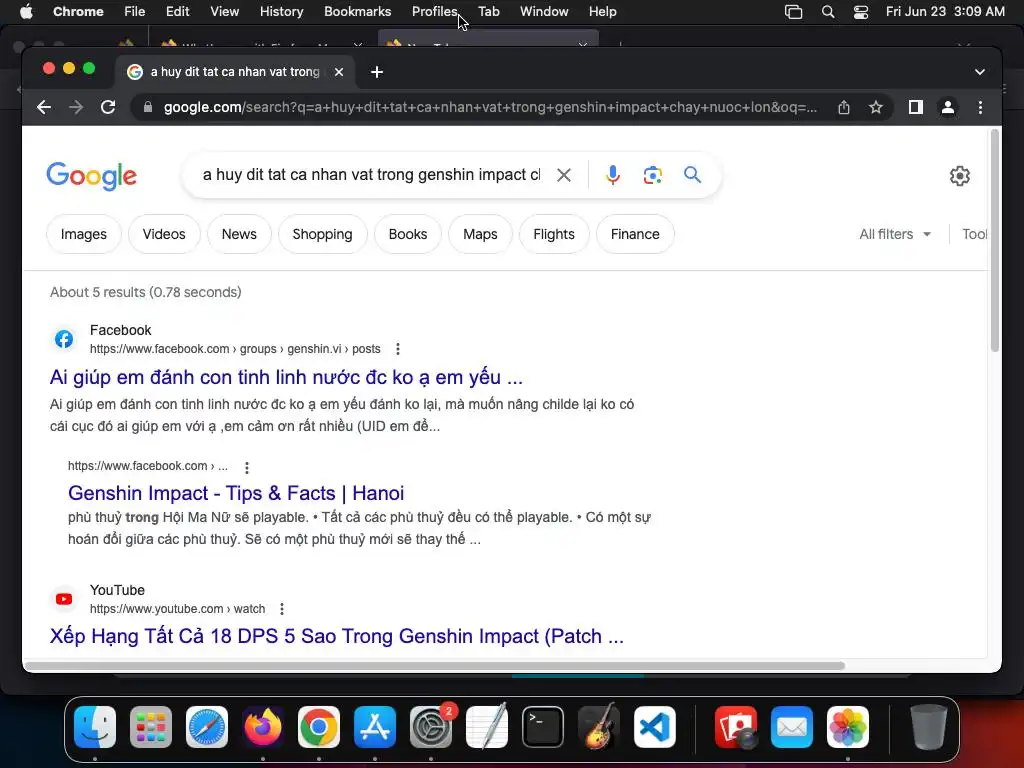Screen dimensions: 1024x768
Task: Open the File menu
Action: [135, 12]
